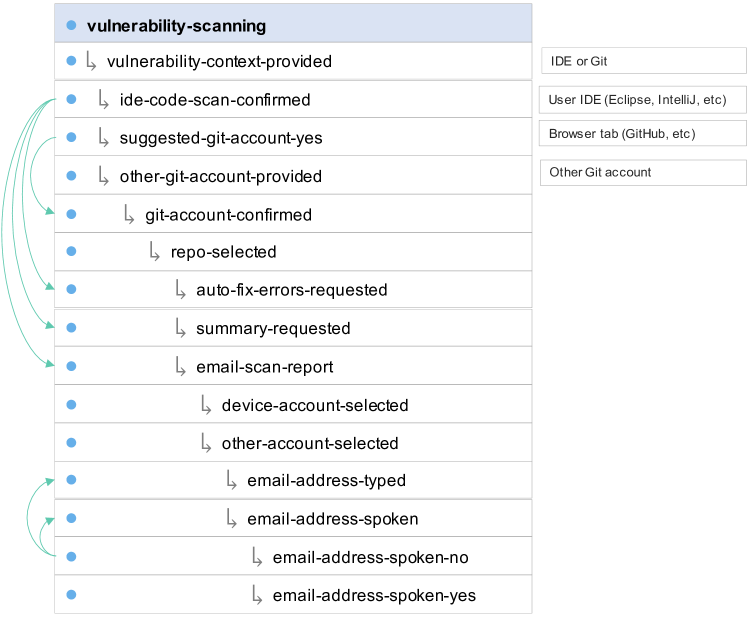
Task: Click the "User IDE (Eclipse, IntelliJ, etc)" box
Action: [643, 100]
